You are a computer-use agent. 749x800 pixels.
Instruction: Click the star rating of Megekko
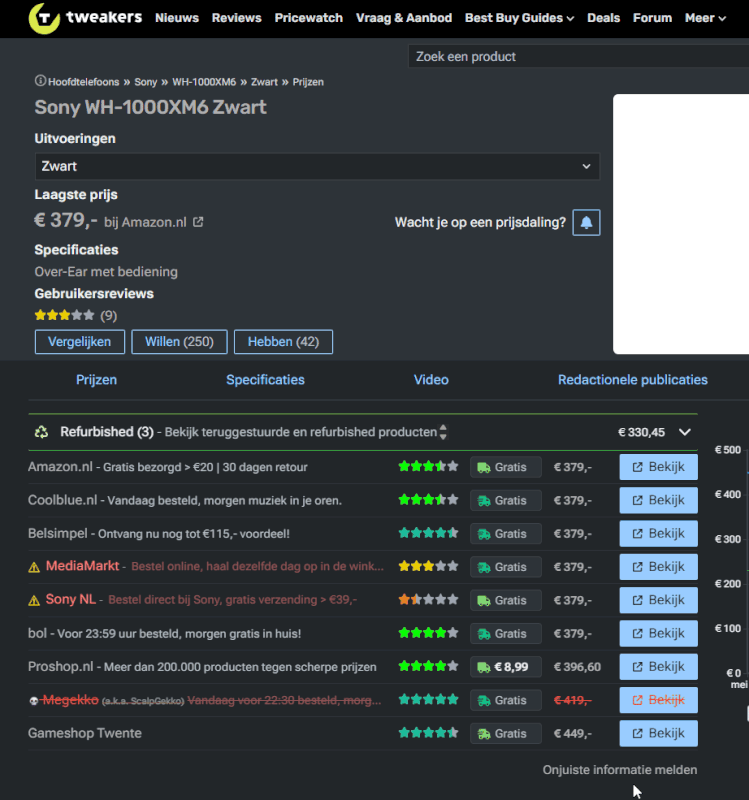tap(428, 699)
